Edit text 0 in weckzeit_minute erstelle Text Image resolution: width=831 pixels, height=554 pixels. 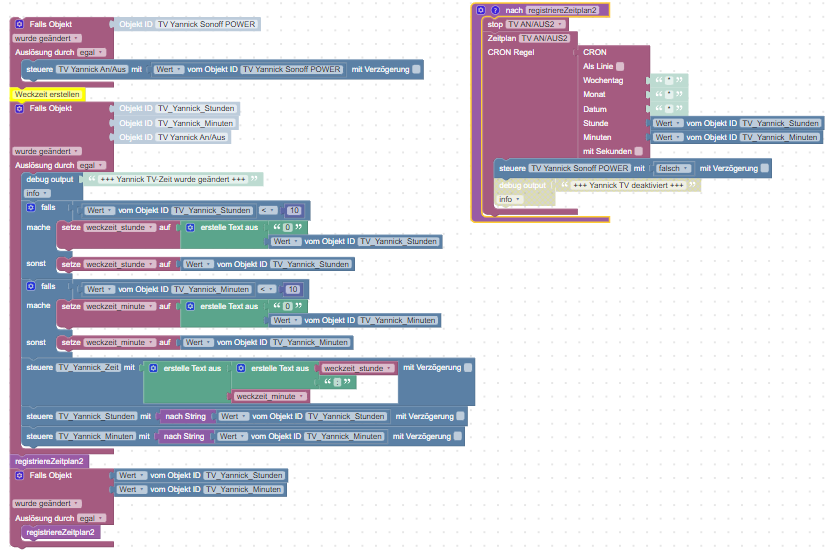coord(288,306)
